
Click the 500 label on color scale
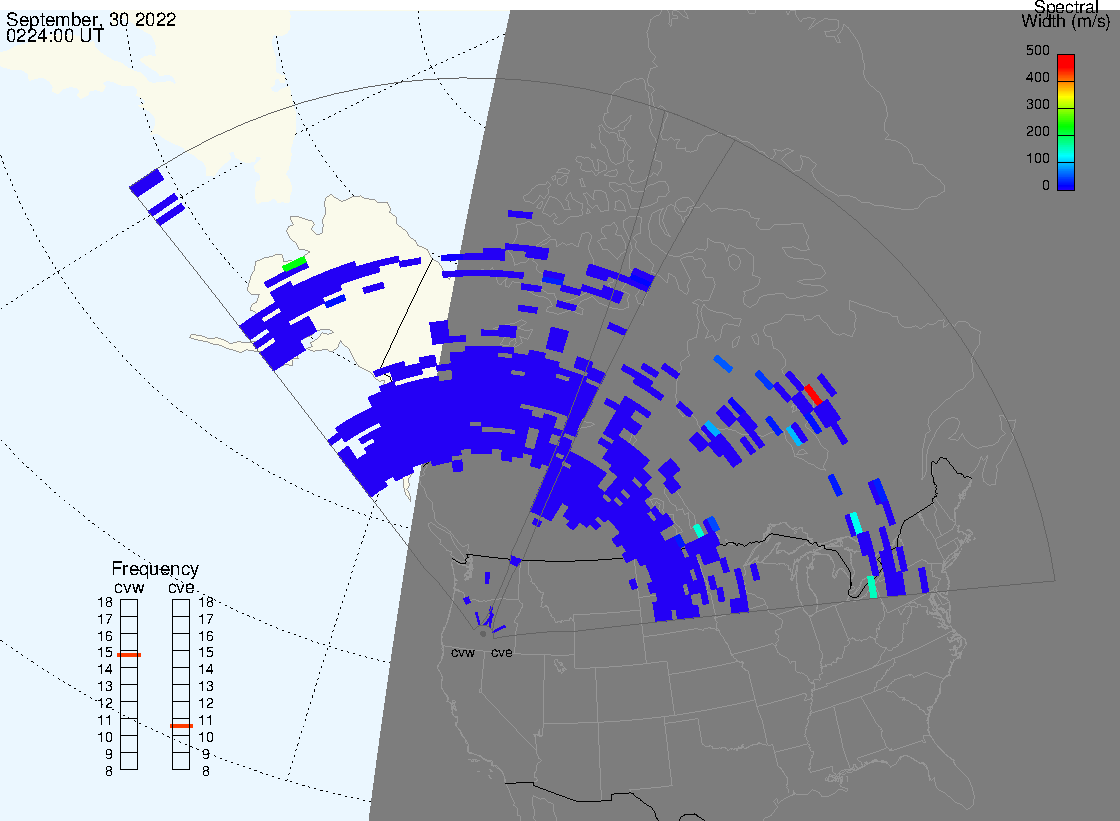(x=1037, y=51)
